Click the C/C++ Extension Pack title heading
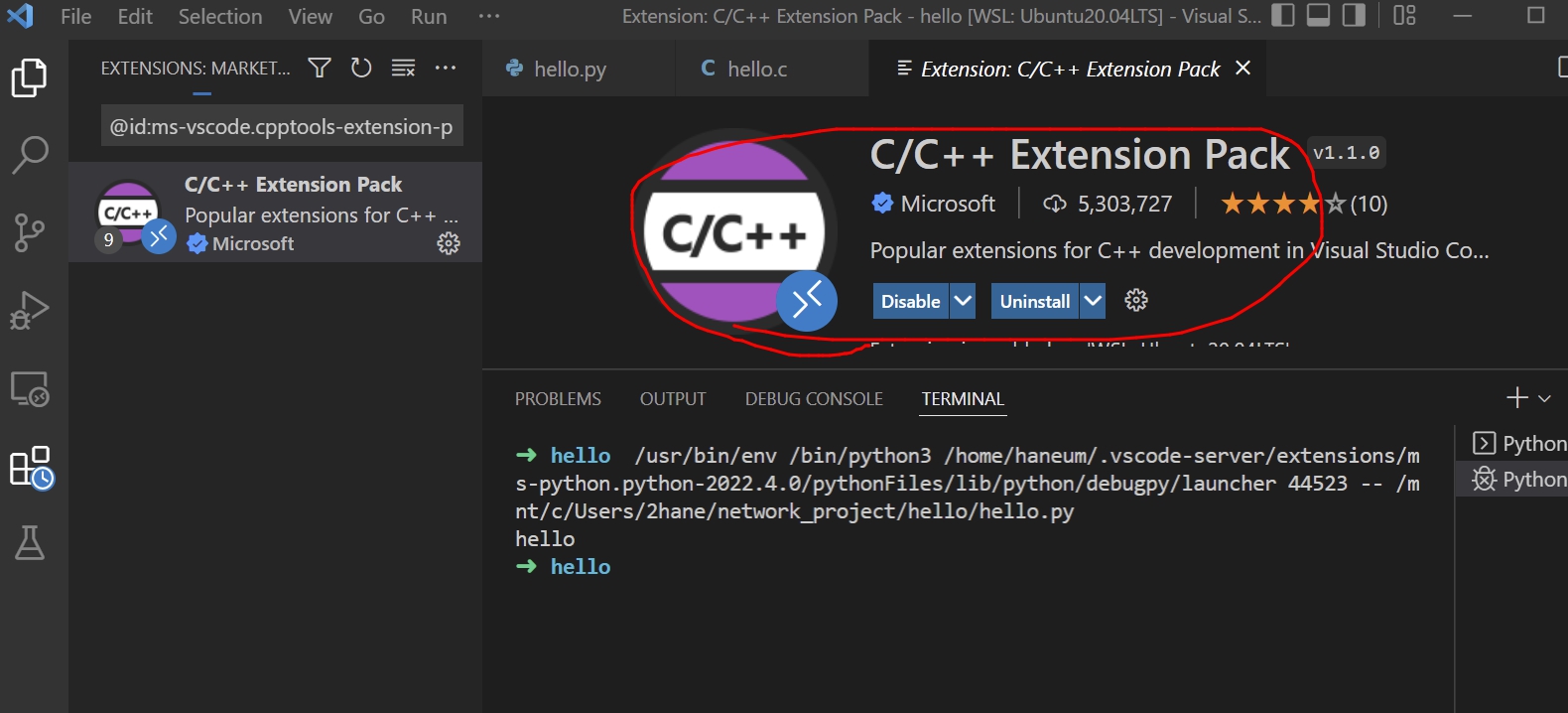1568x713 pixels. pos(1080,155)
